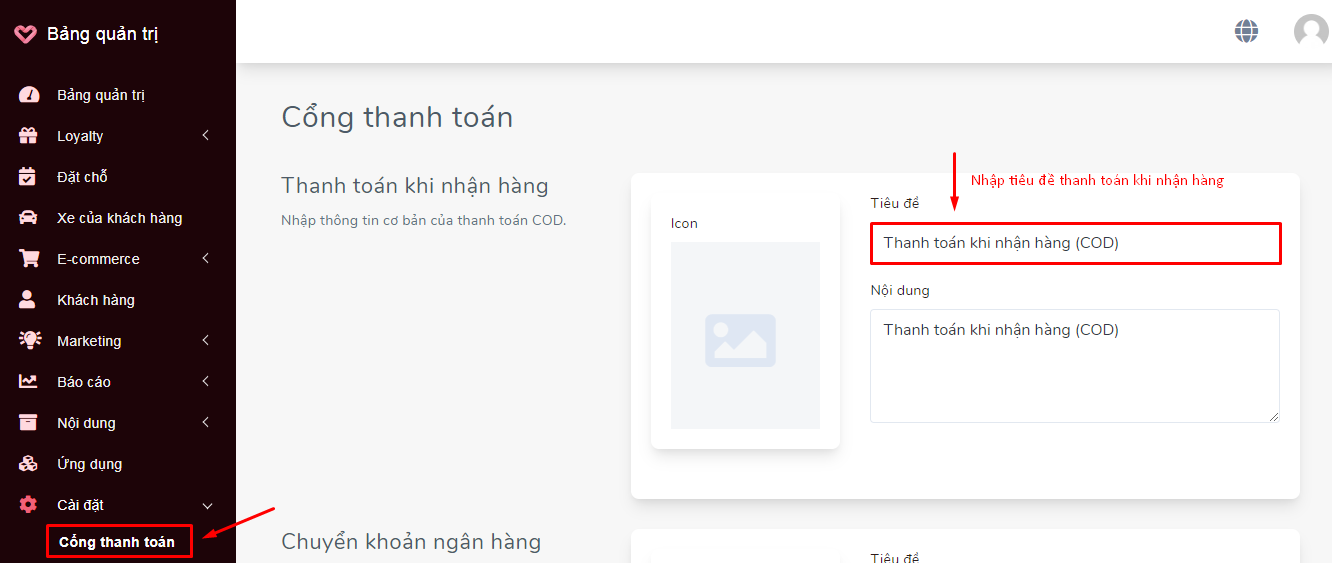1332x563 pixels.
Task: Click the Đặt chỗ calendar icon
Action: pos(28,177)
